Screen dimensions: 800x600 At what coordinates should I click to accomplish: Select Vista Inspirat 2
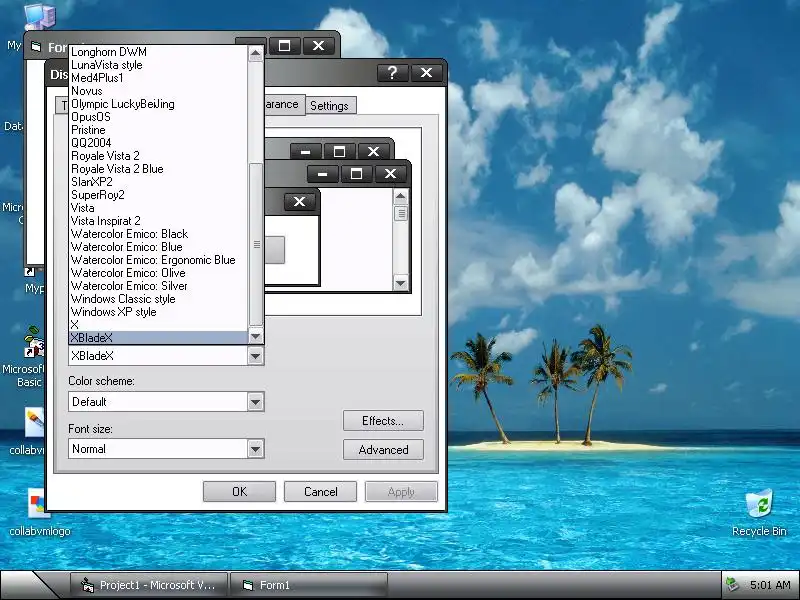click(x=158, y=221)
